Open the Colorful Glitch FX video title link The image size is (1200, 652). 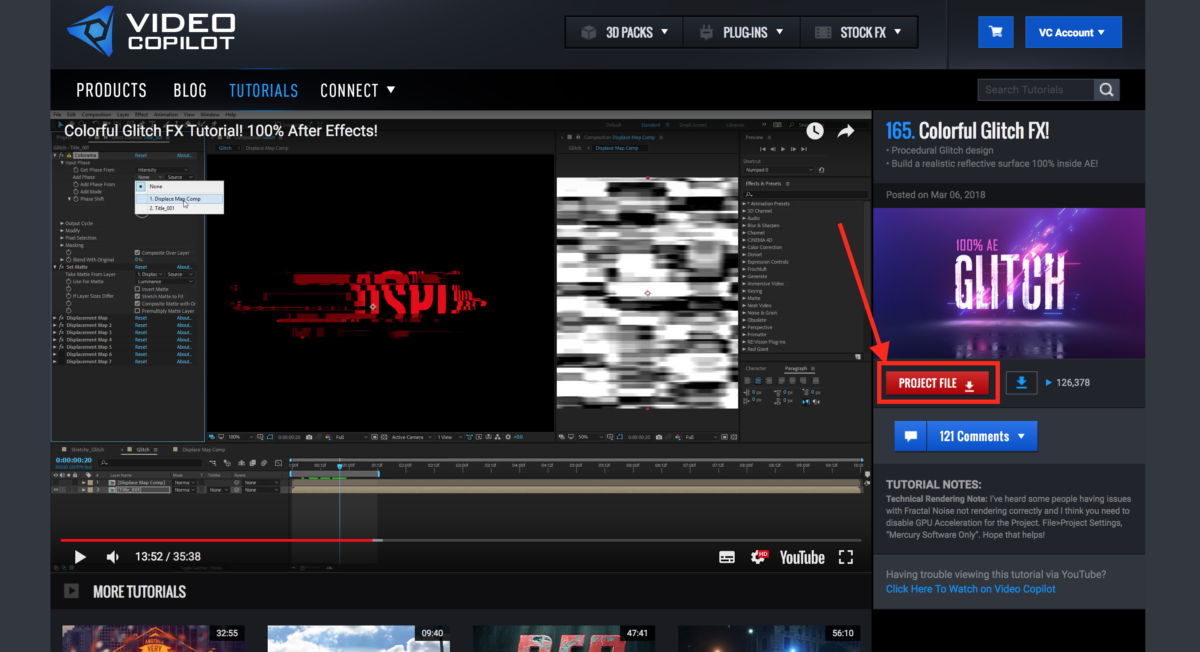(x=221, y=131)
